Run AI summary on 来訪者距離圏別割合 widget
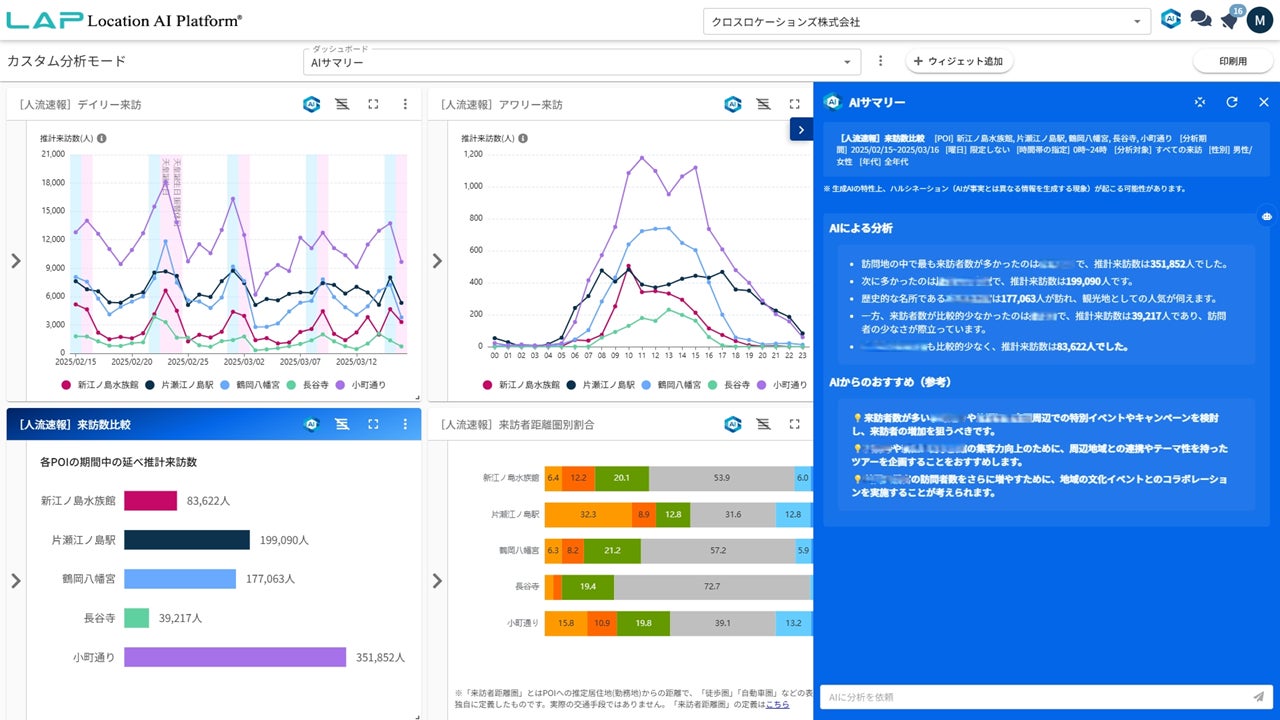The height and width of the screenshot is (720, 1280). point(732,424)
